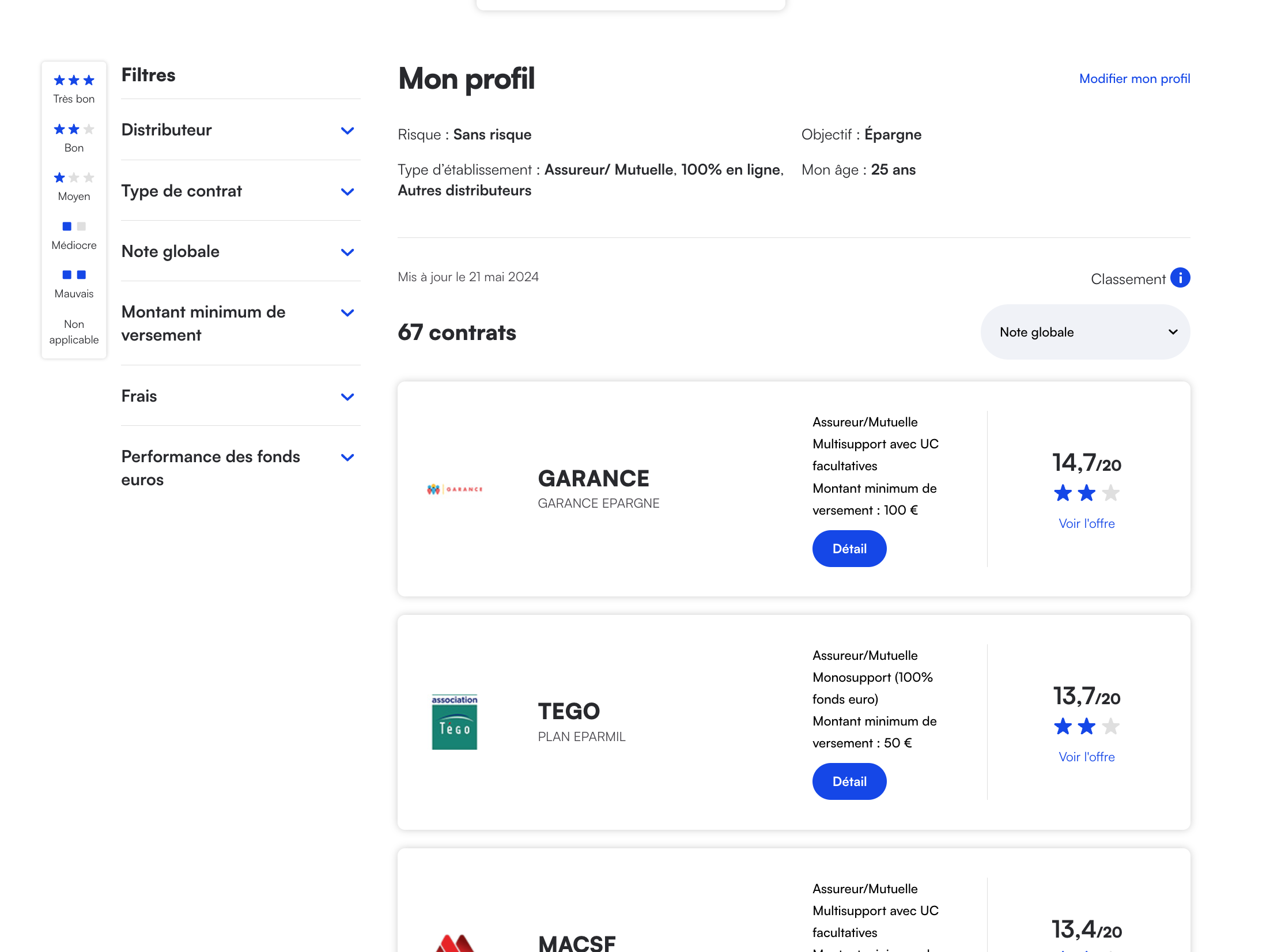This screenshot has width=1285, height=952.
Task: Open Détail for TEGO PLAN EPARMIL
Action: pyautogui.click(x=849, y=781)
